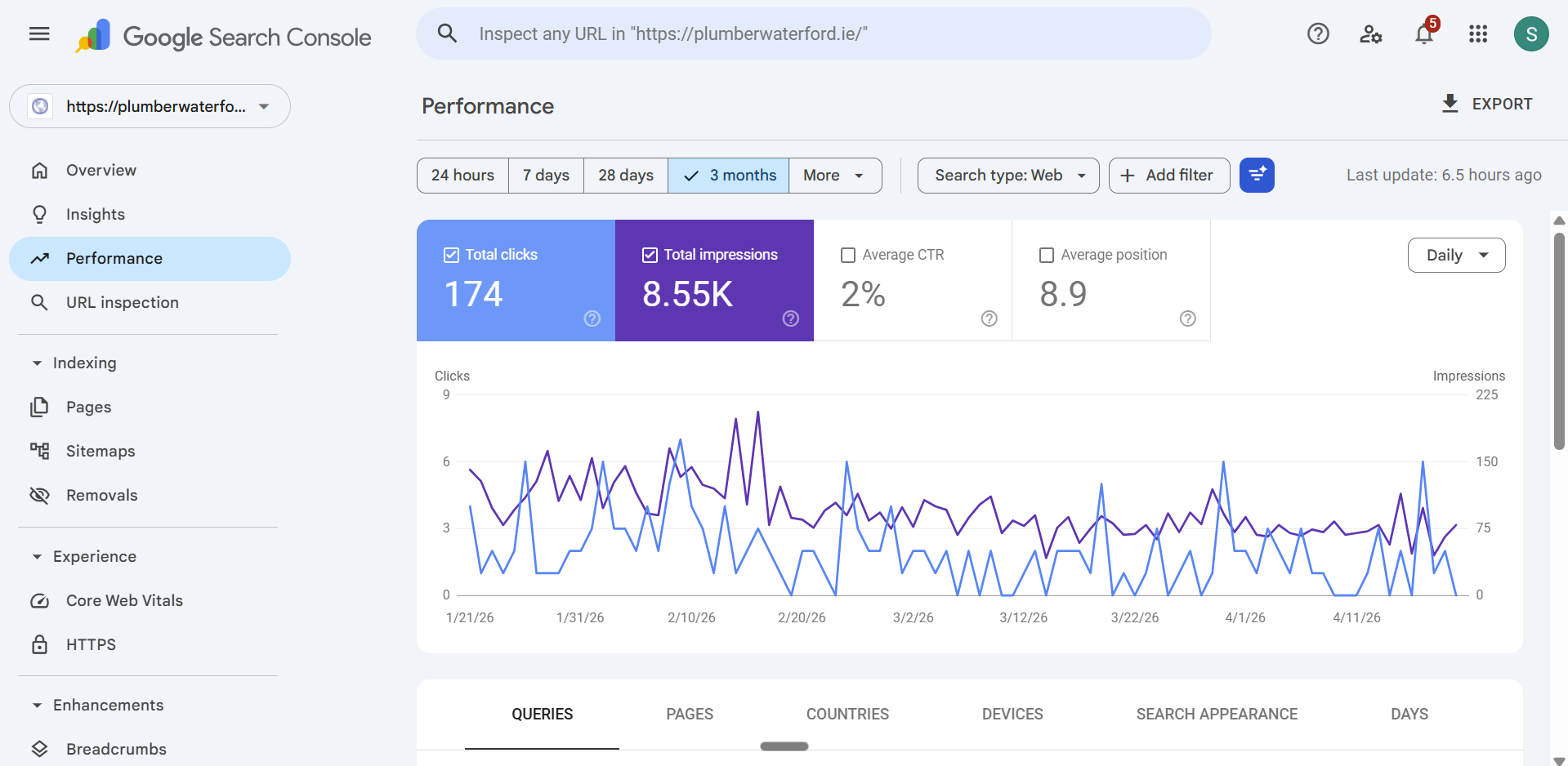
Task: Open the Removals section
Action: pos(101,495)
